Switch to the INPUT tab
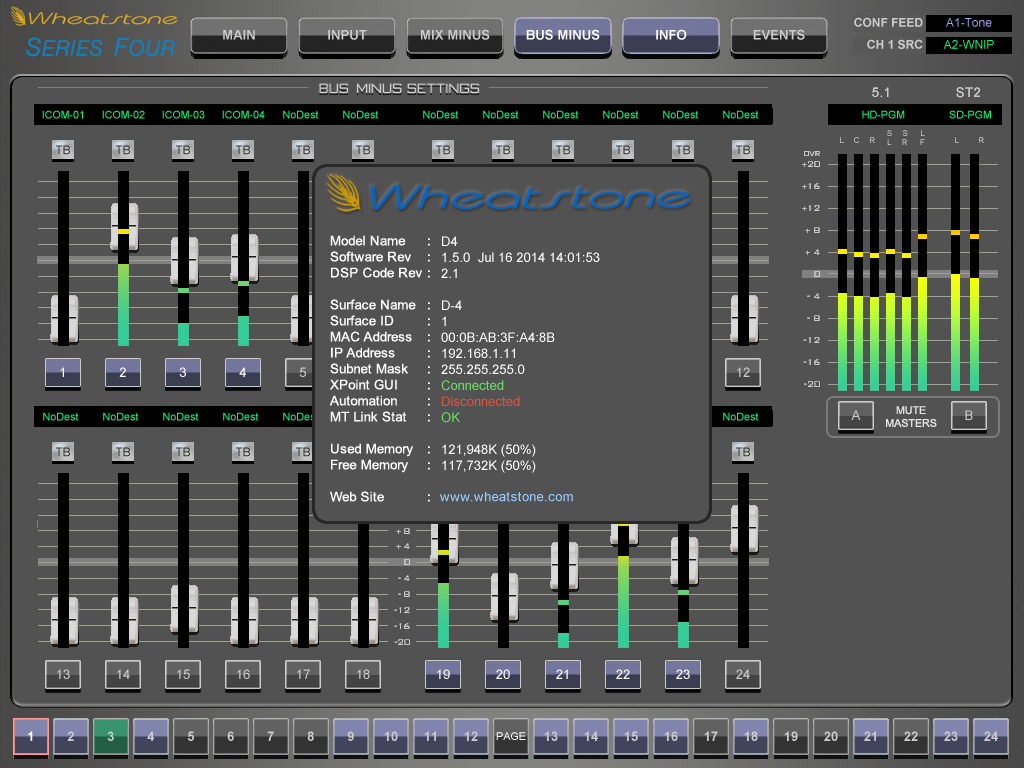The image size is (1024, 768). 346,35
